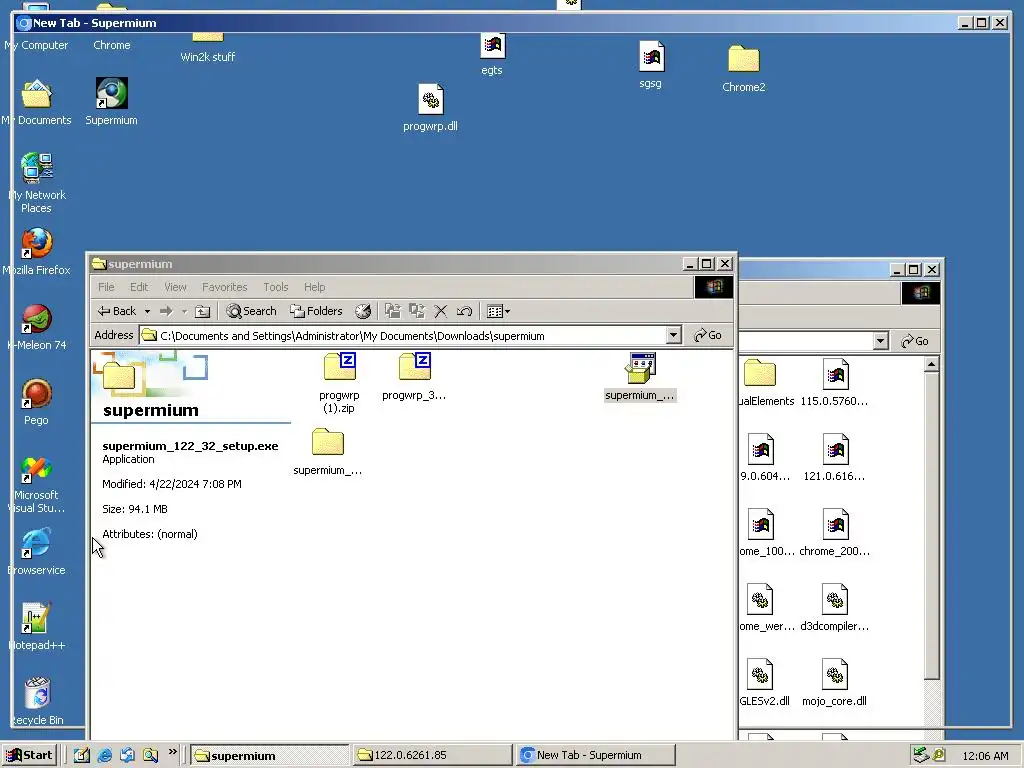Go up one folder level

tap(202, 312)
